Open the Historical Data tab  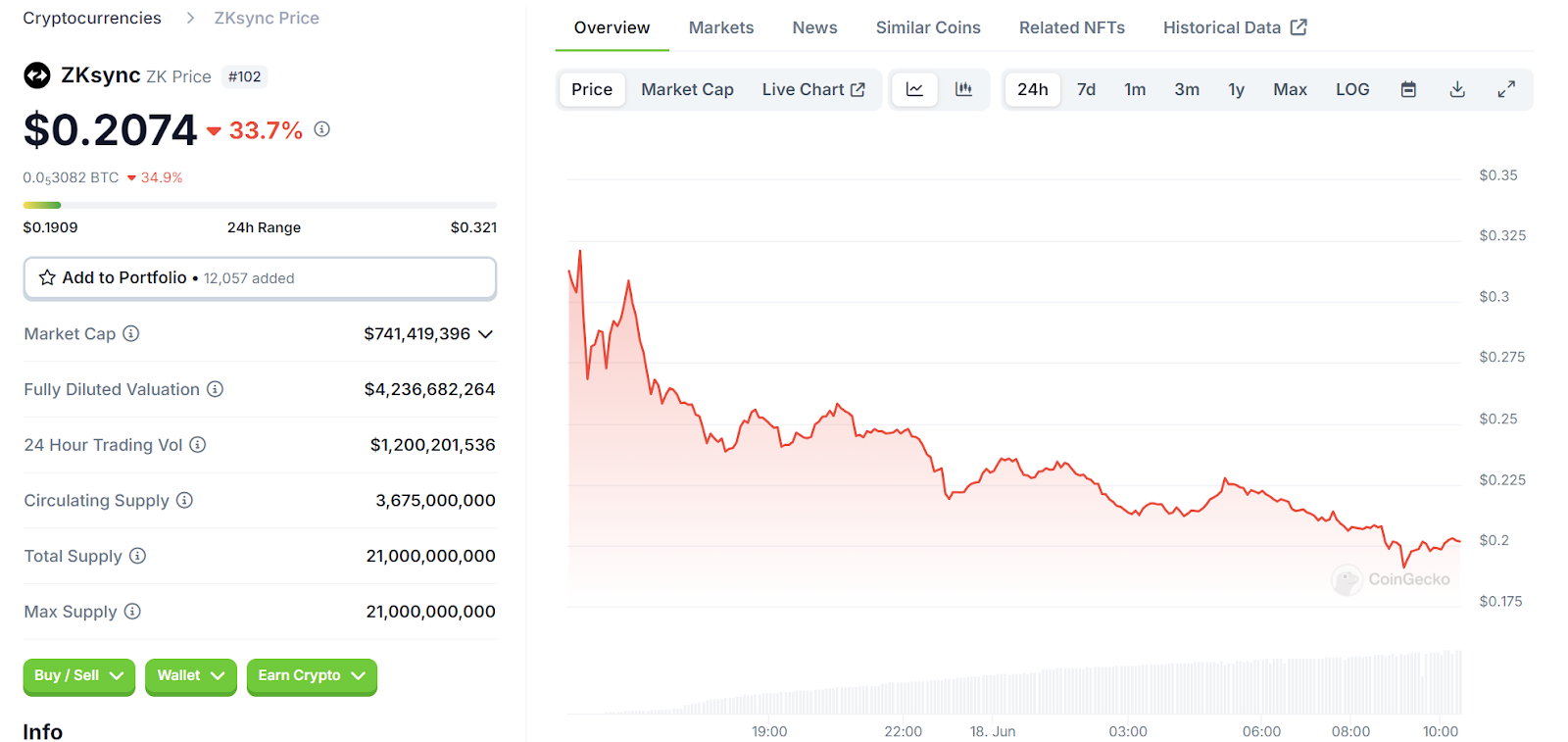pyautogui.click(x=1235, y=27)
